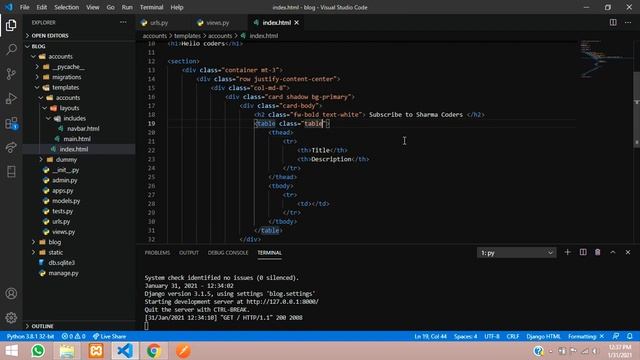Viewport: 640px width, 360px height.
Task: Maximize the panel with up chevron
Action: coord(613,252)
